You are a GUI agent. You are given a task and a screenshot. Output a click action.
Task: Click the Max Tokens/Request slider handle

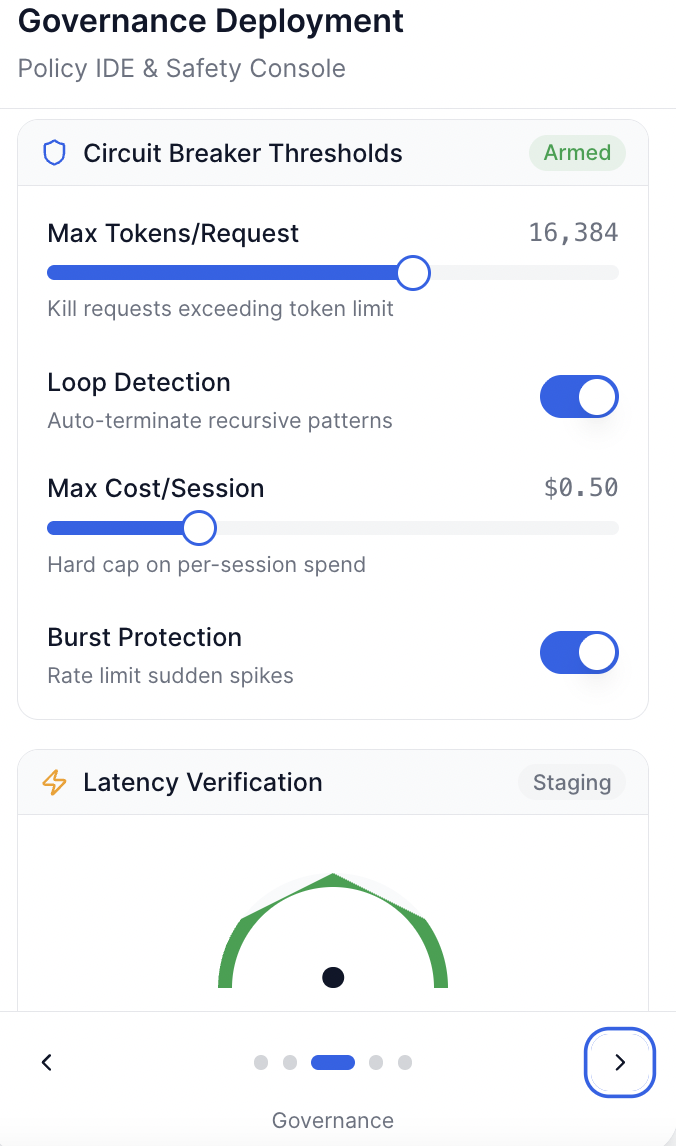tap(413, 272)
